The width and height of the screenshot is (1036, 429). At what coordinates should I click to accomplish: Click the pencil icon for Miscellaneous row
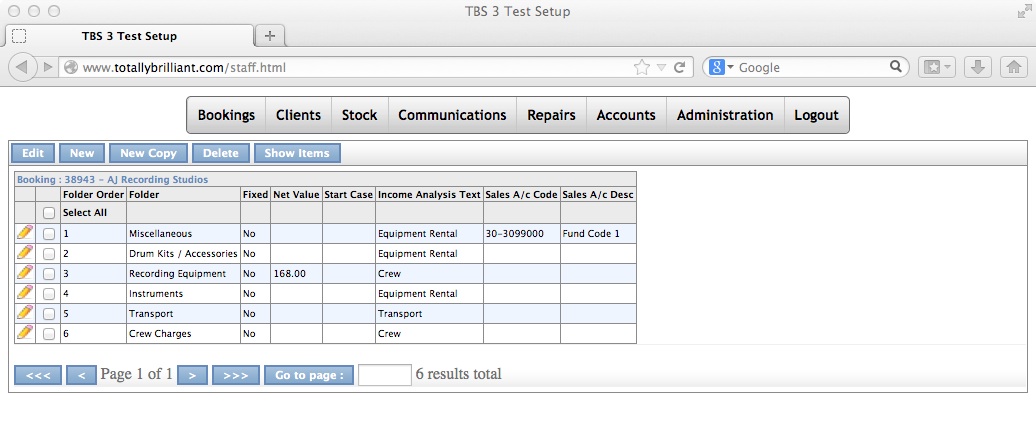[x=24, y=232]
